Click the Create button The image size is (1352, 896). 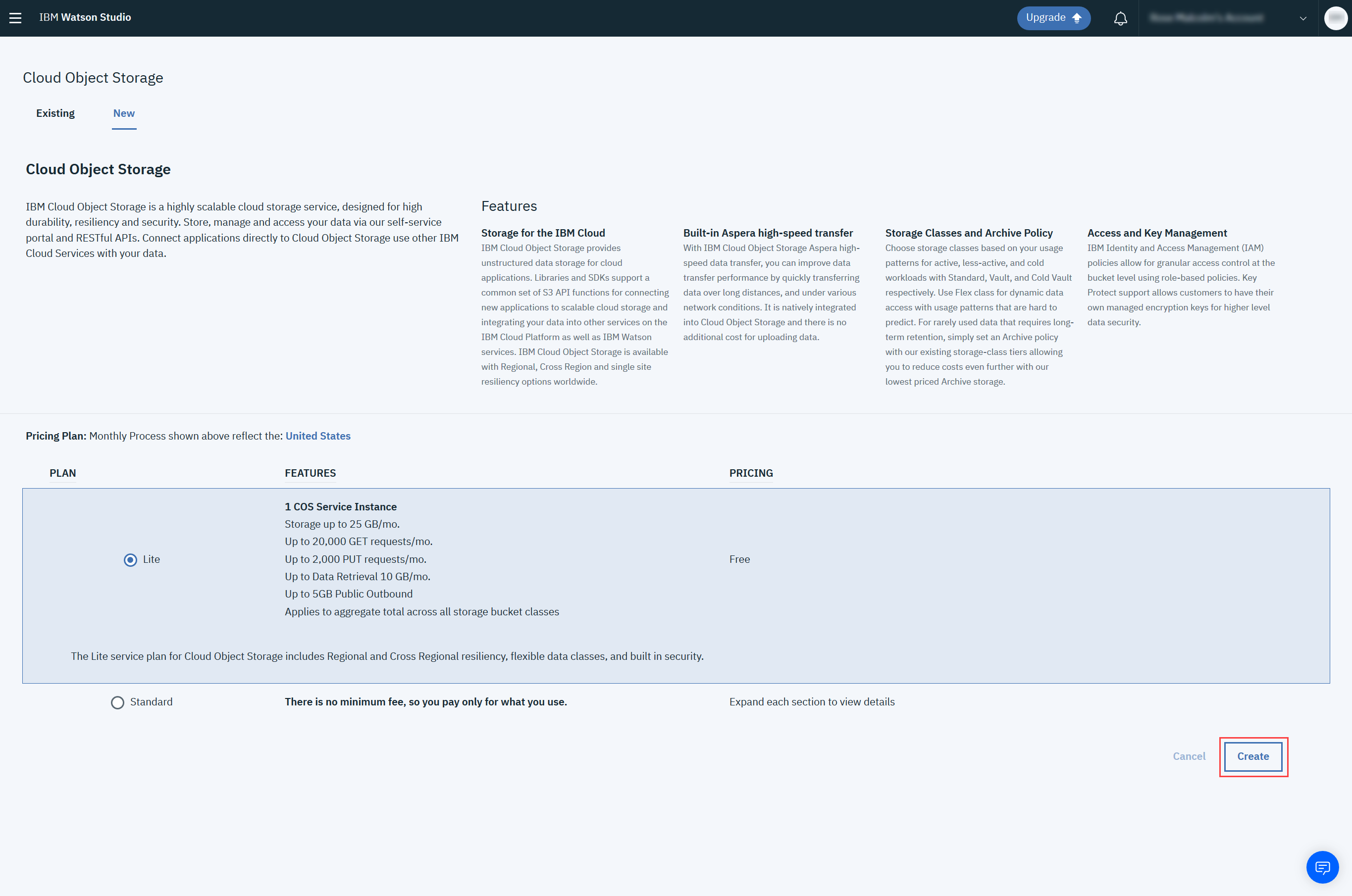1252,756
